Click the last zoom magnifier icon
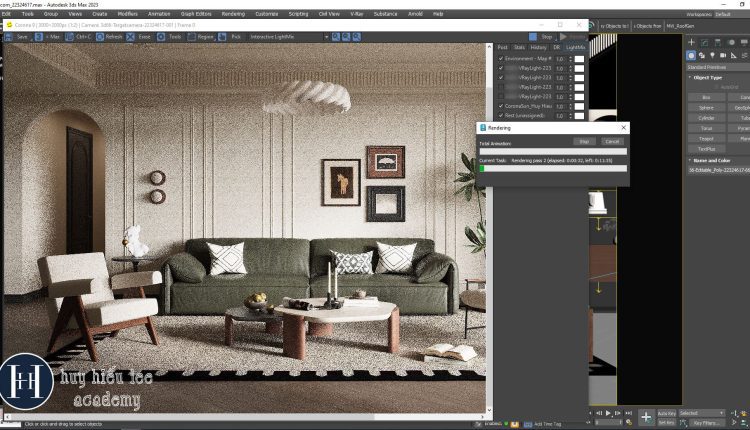Viewport: 750px width, 430px height. 357,37
